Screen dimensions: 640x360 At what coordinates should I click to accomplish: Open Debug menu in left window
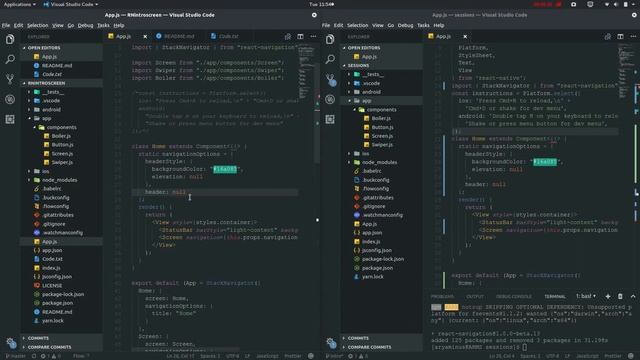[x=85, y=25]
